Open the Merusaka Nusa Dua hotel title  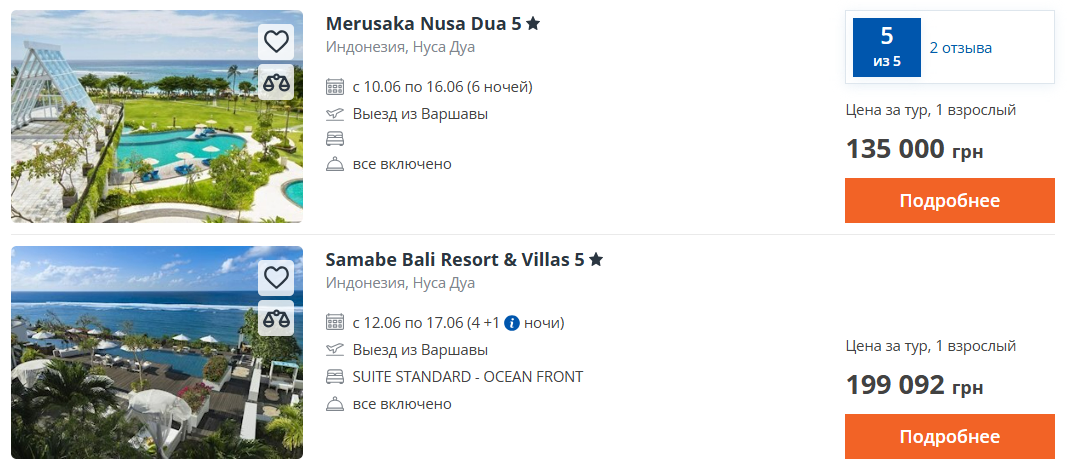click(425, 24)
